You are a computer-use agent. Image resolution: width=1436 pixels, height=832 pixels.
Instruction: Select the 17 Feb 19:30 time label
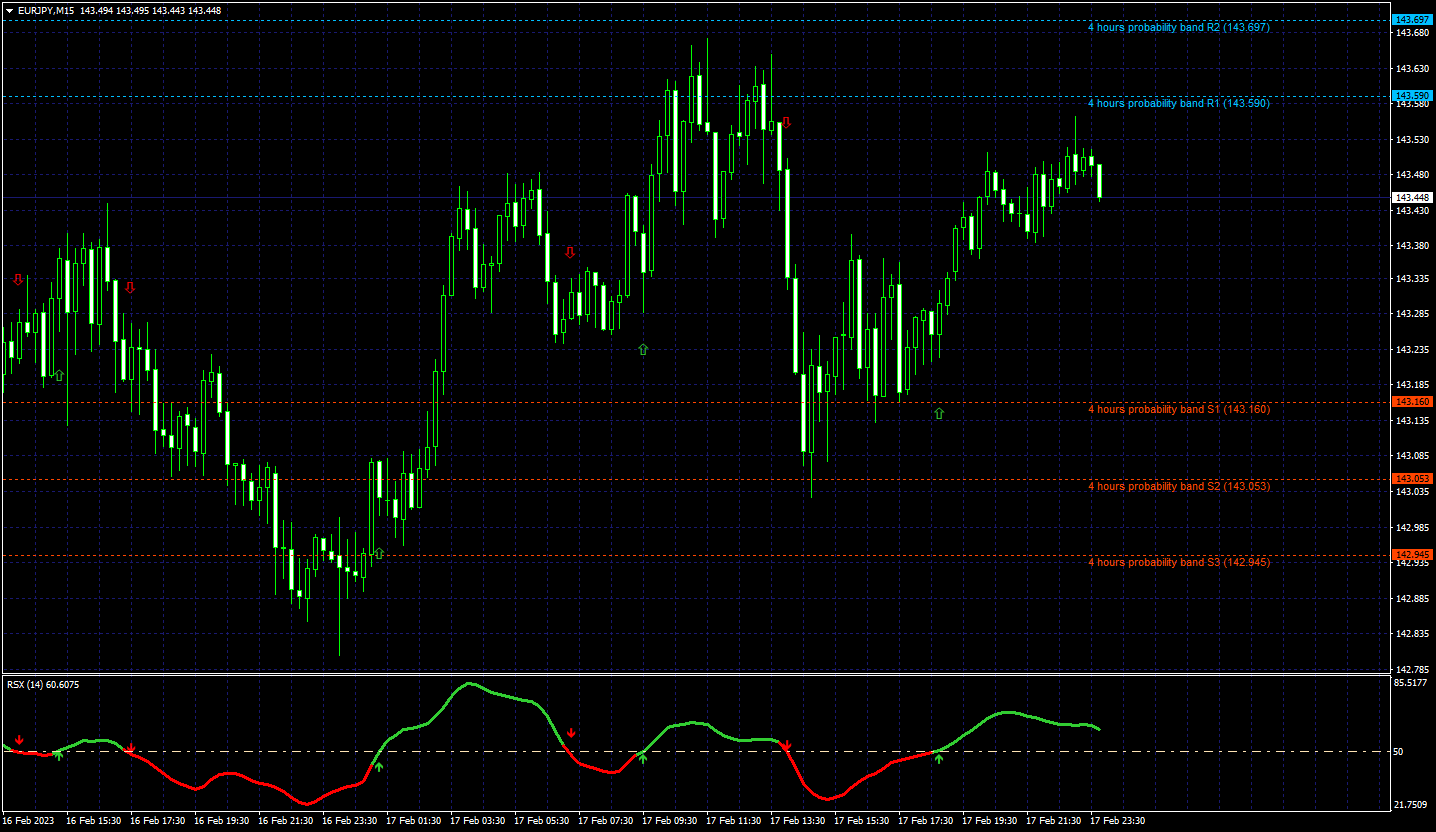pos(990,821)
